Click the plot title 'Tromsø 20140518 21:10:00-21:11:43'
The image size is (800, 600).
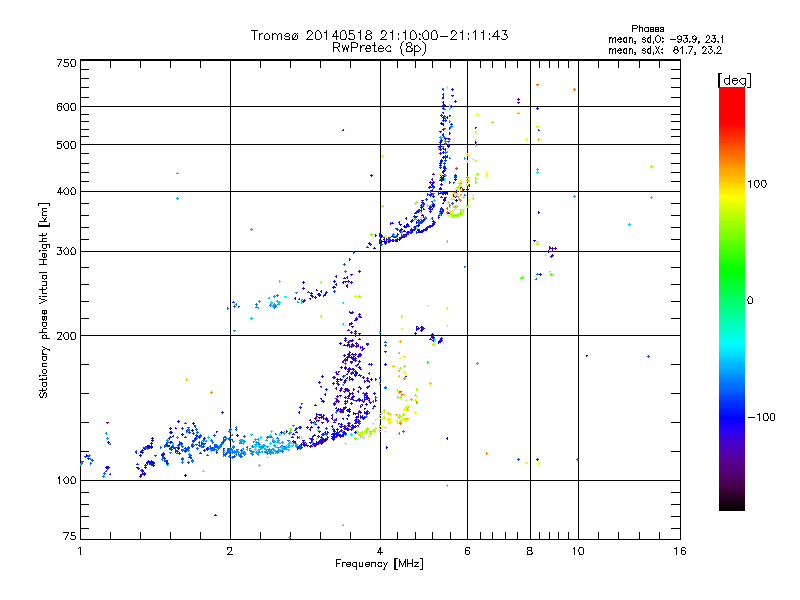click(379, 35)
